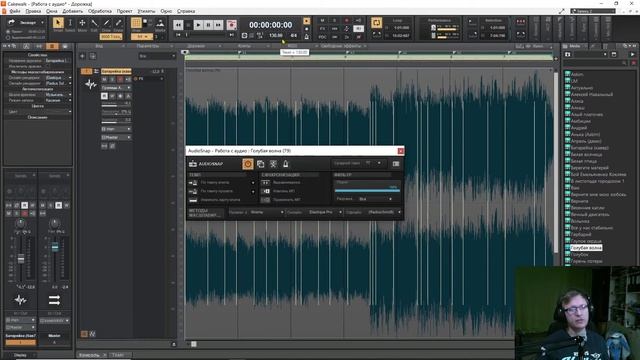Arm the transport Record button

click(x=231, y=25)
